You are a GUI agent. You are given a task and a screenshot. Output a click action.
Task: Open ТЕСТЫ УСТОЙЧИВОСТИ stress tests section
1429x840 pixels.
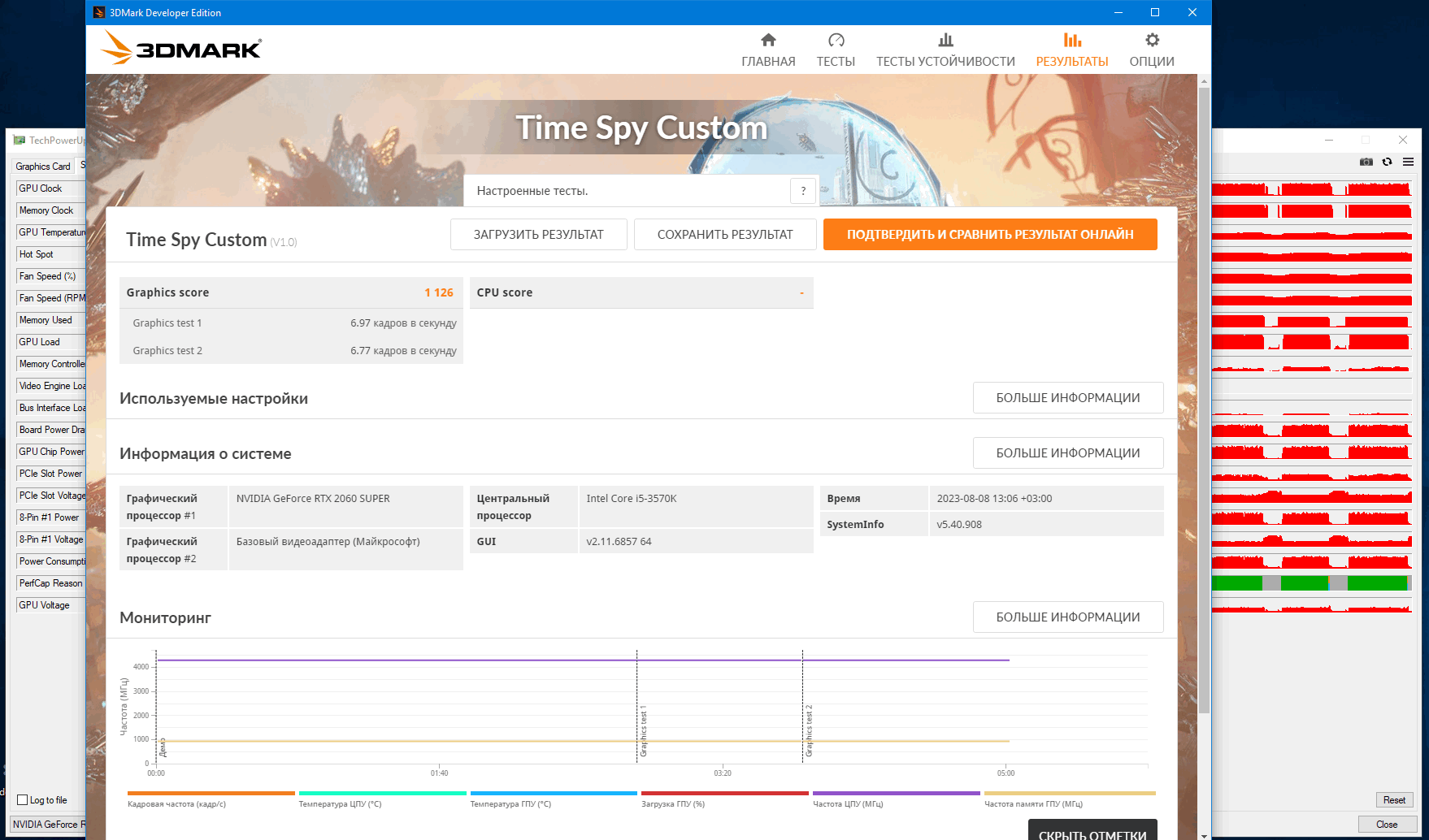click(945, 50)
